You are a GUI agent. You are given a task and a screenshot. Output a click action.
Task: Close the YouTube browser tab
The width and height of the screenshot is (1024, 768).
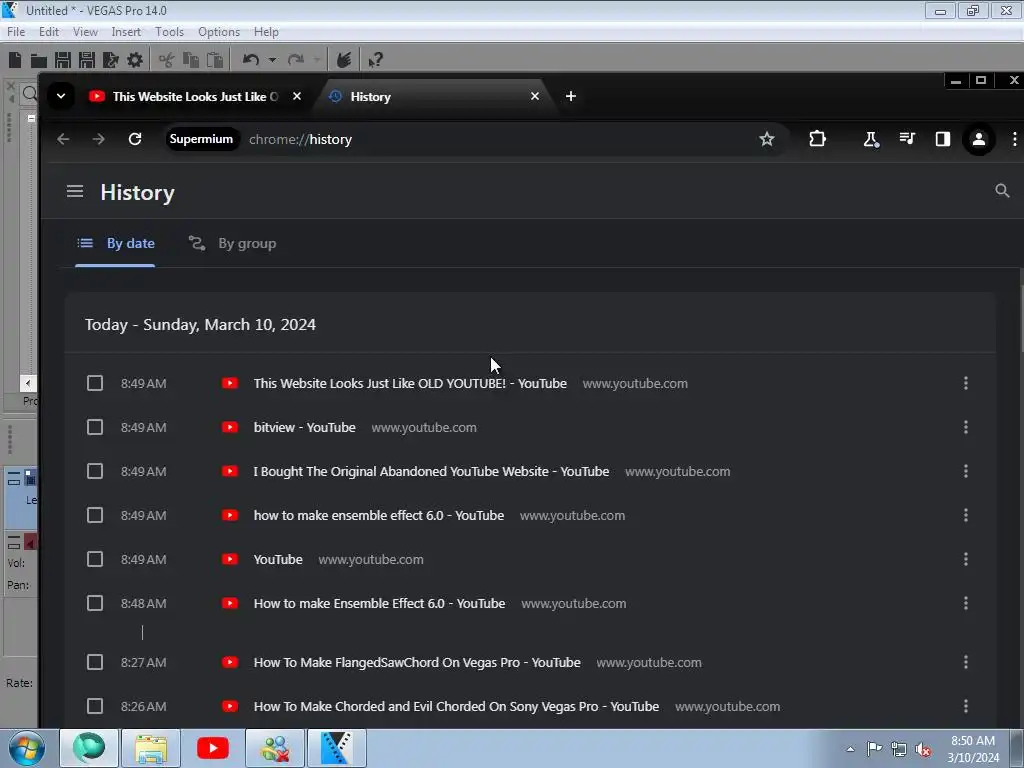click(x=297, y=97)
